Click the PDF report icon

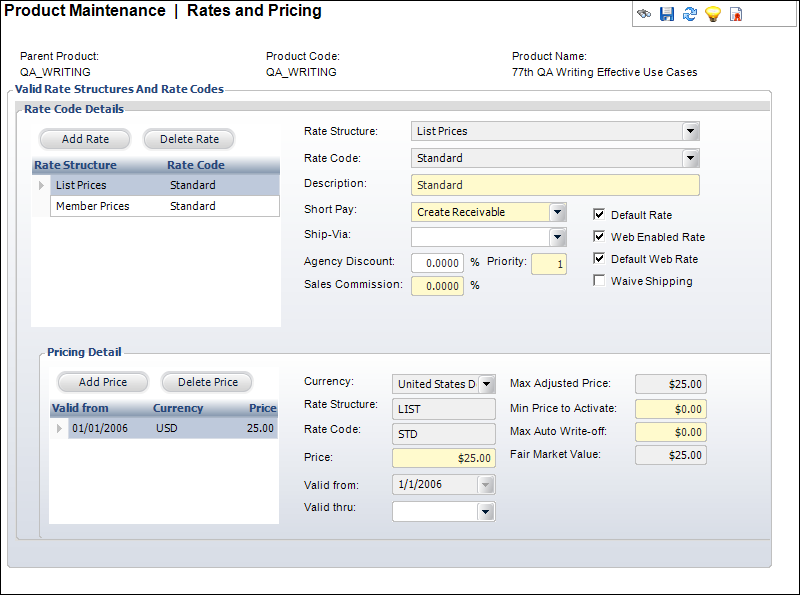[736, 14]
